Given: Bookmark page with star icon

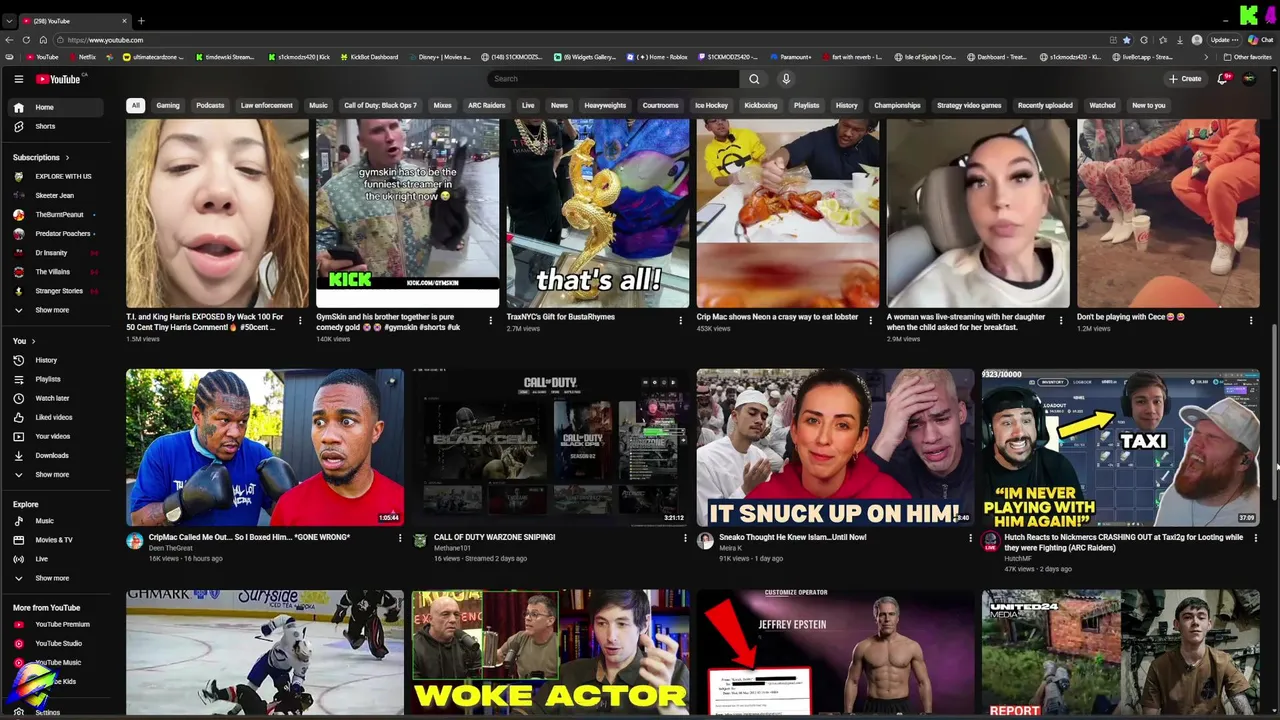Looking at the screenshot, I should click(1127, 40).
